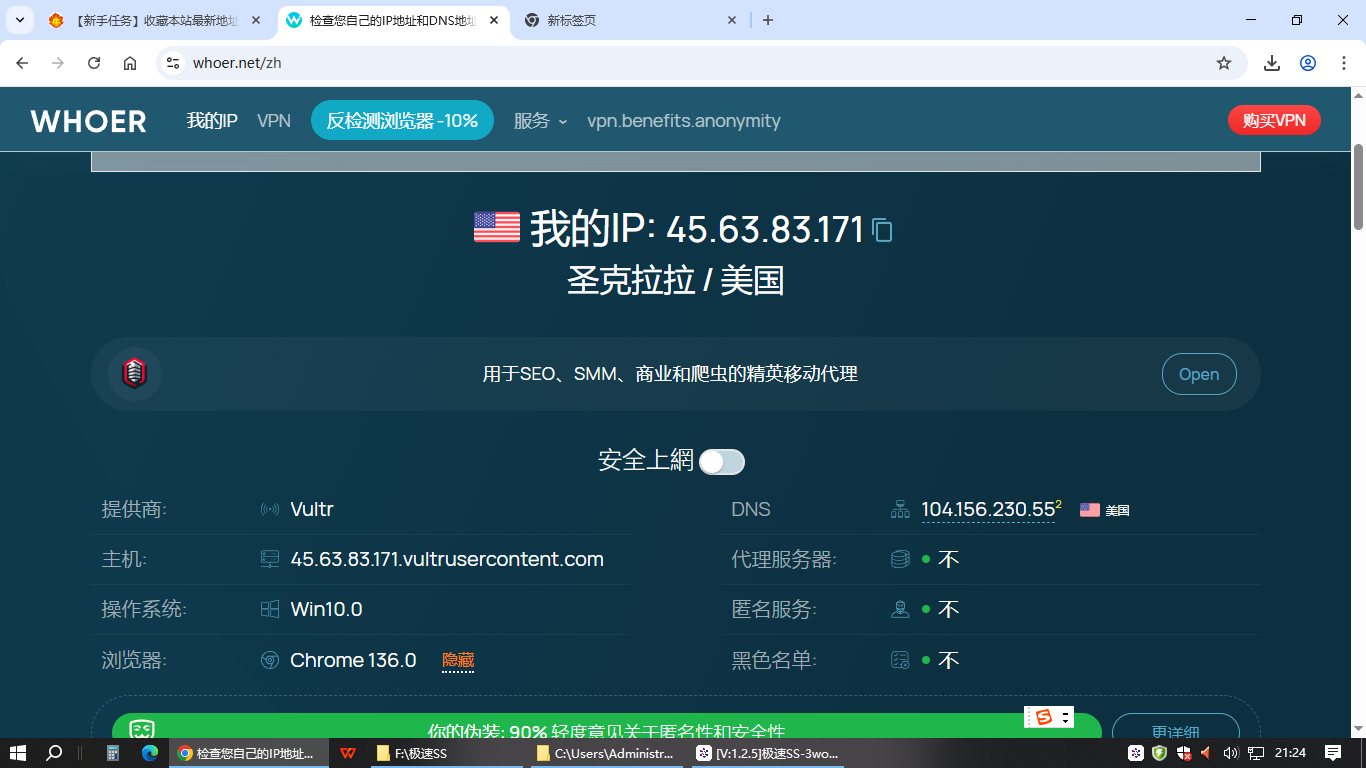This screenshot has height=768, width=1366.
Task: Click the 更详细 button
Action: click(x=1176, y=727)
